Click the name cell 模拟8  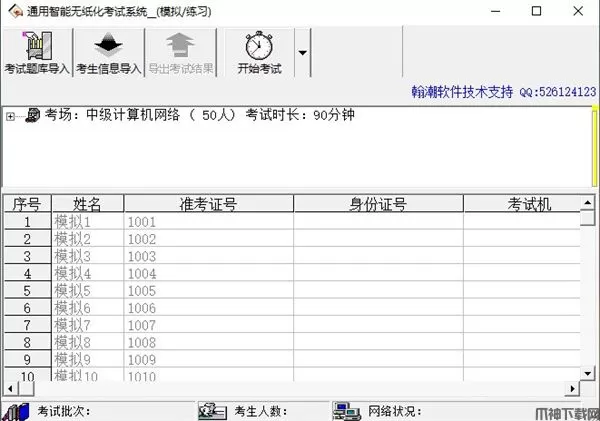88,342
